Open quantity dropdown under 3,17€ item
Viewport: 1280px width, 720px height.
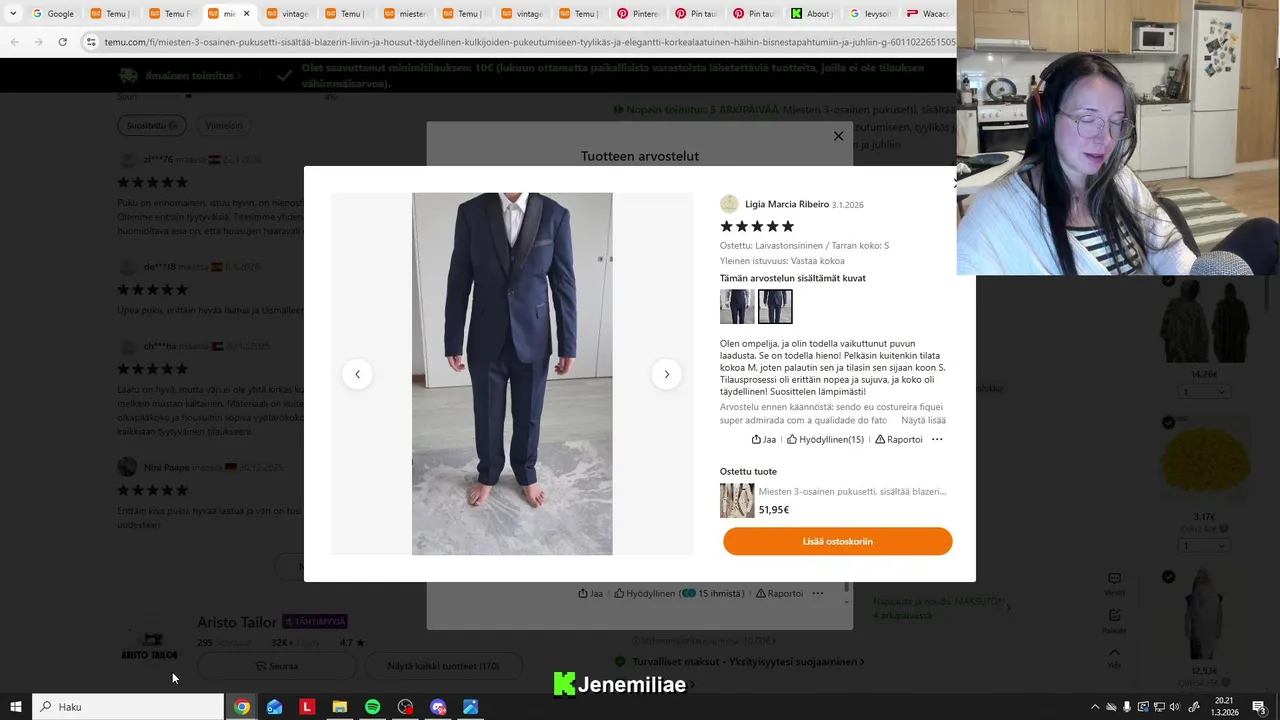[1204, 546]
